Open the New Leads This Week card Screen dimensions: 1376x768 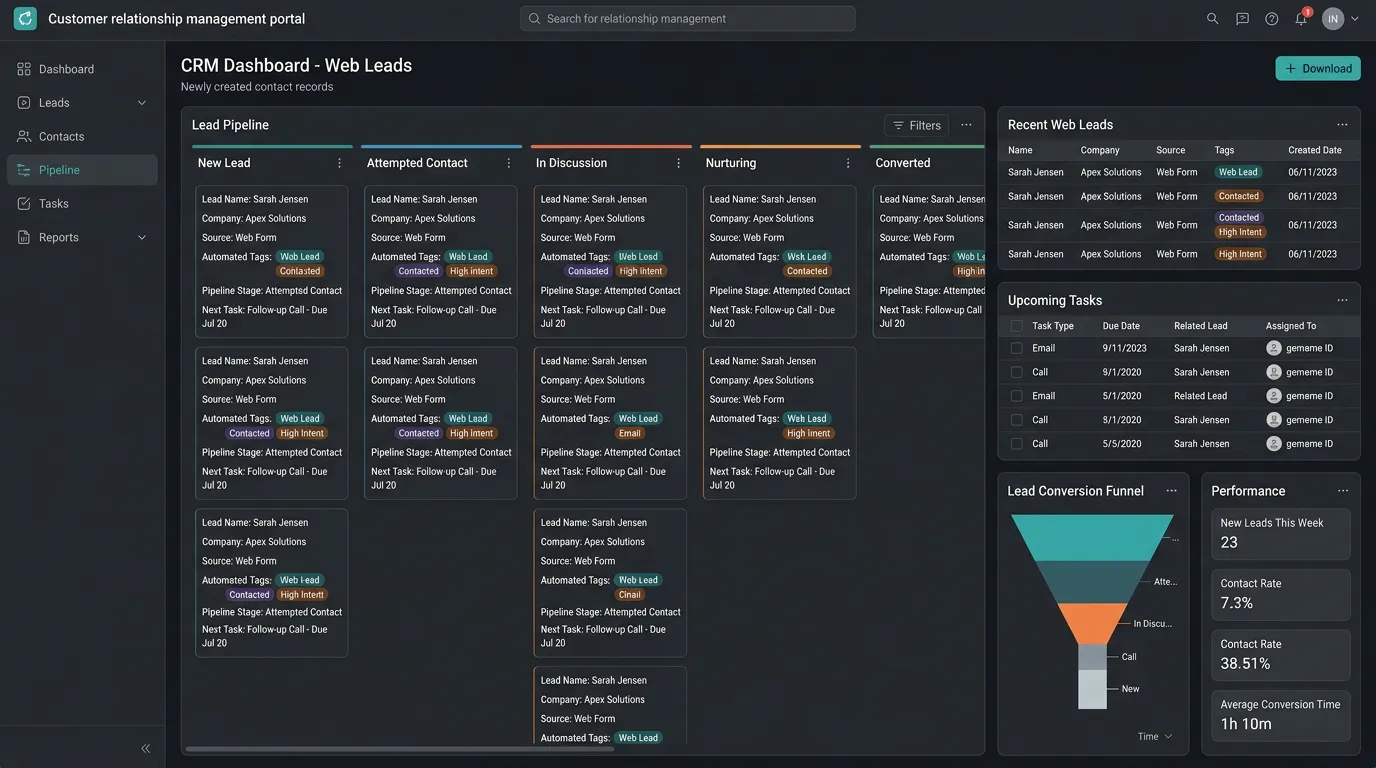pyautogui.click(x=1281, y=534)
